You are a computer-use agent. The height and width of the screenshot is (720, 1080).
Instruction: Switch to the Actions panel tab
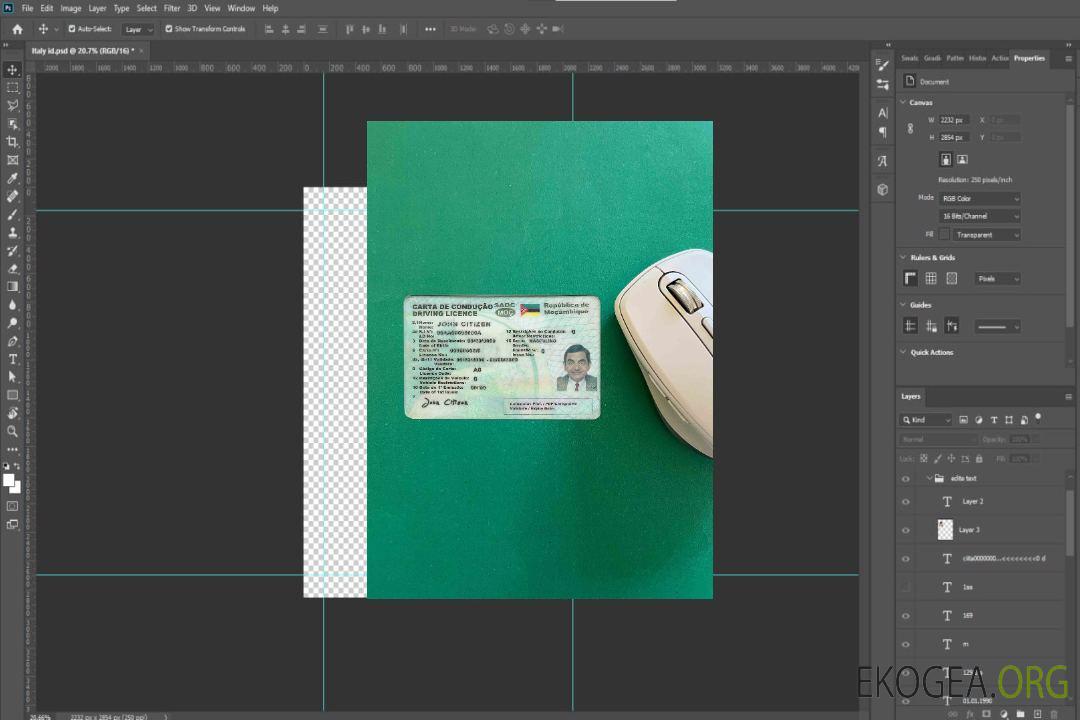pyautogui.click(x=999, y=58)
